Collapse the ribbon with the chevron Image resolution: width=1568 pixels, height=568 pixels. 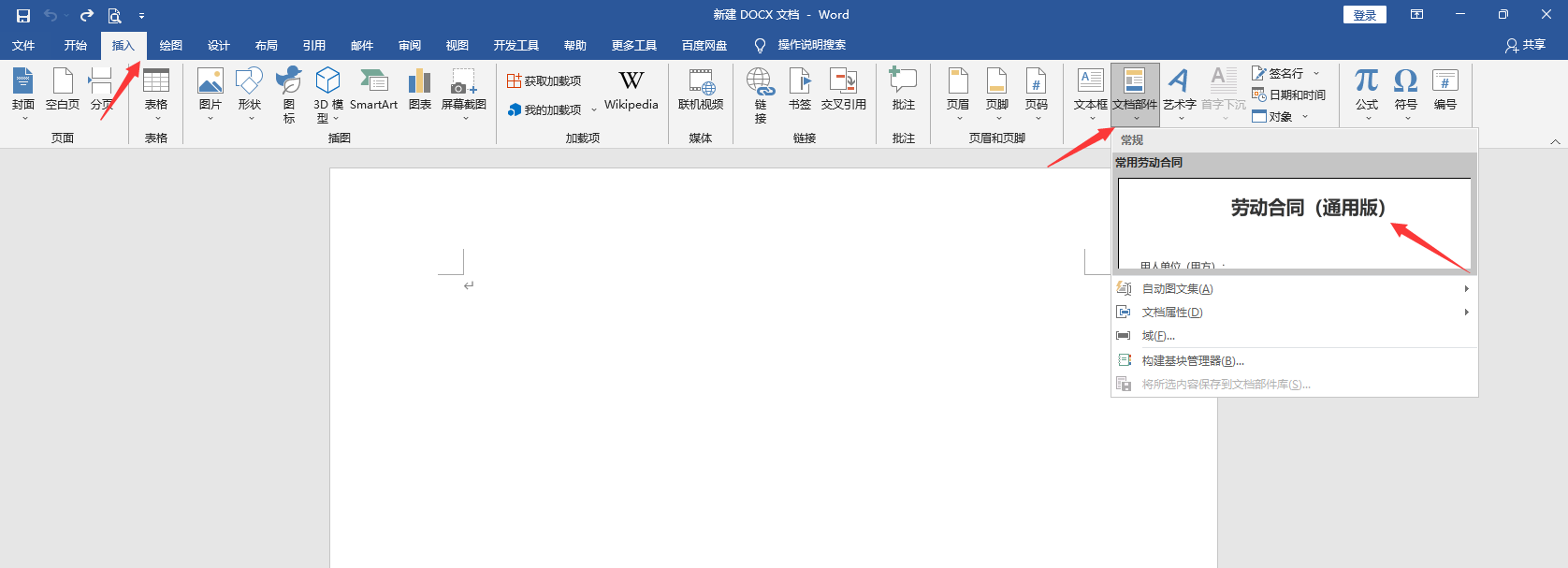pyautogui.click(x=1555, y=141)
